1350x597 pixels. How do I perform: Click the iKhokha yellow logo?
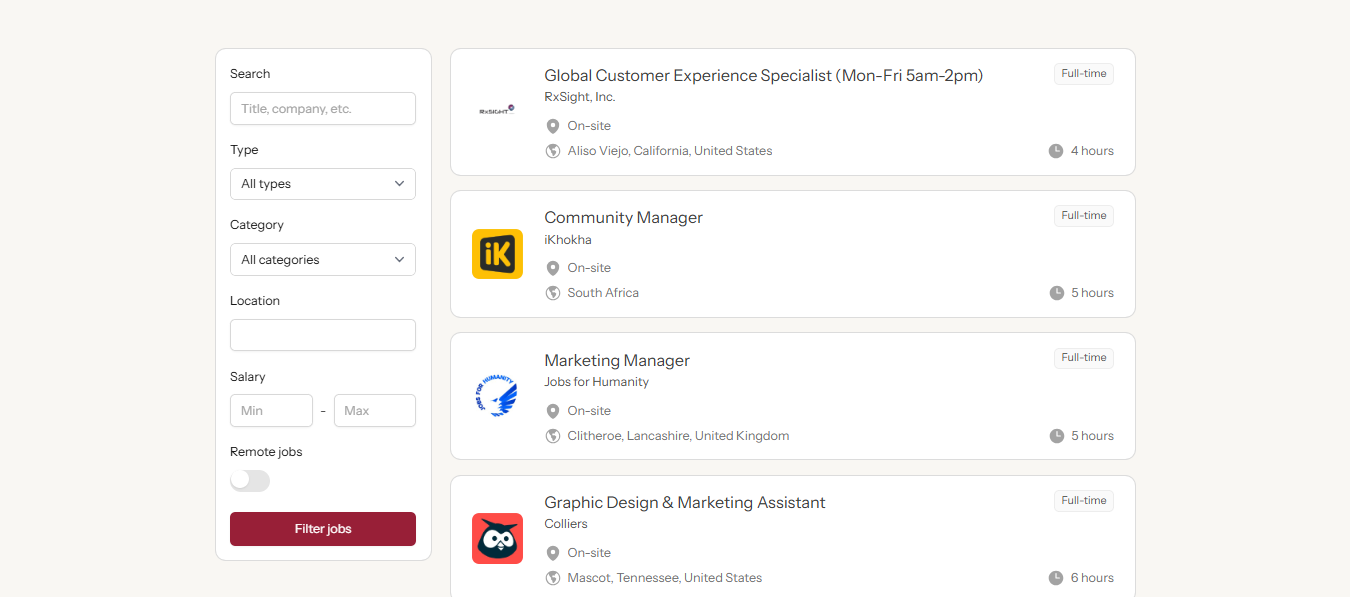497,254
